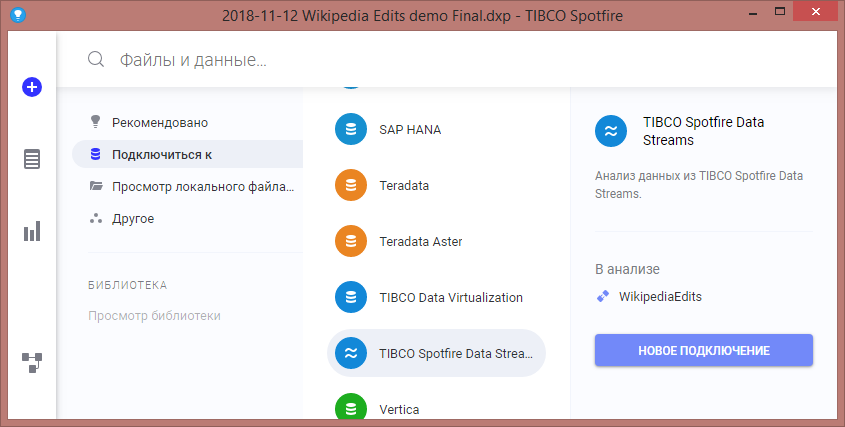Click the TIBCO Spotfire Data Streams title
845x427 pixels.
[x=703, y=131]
